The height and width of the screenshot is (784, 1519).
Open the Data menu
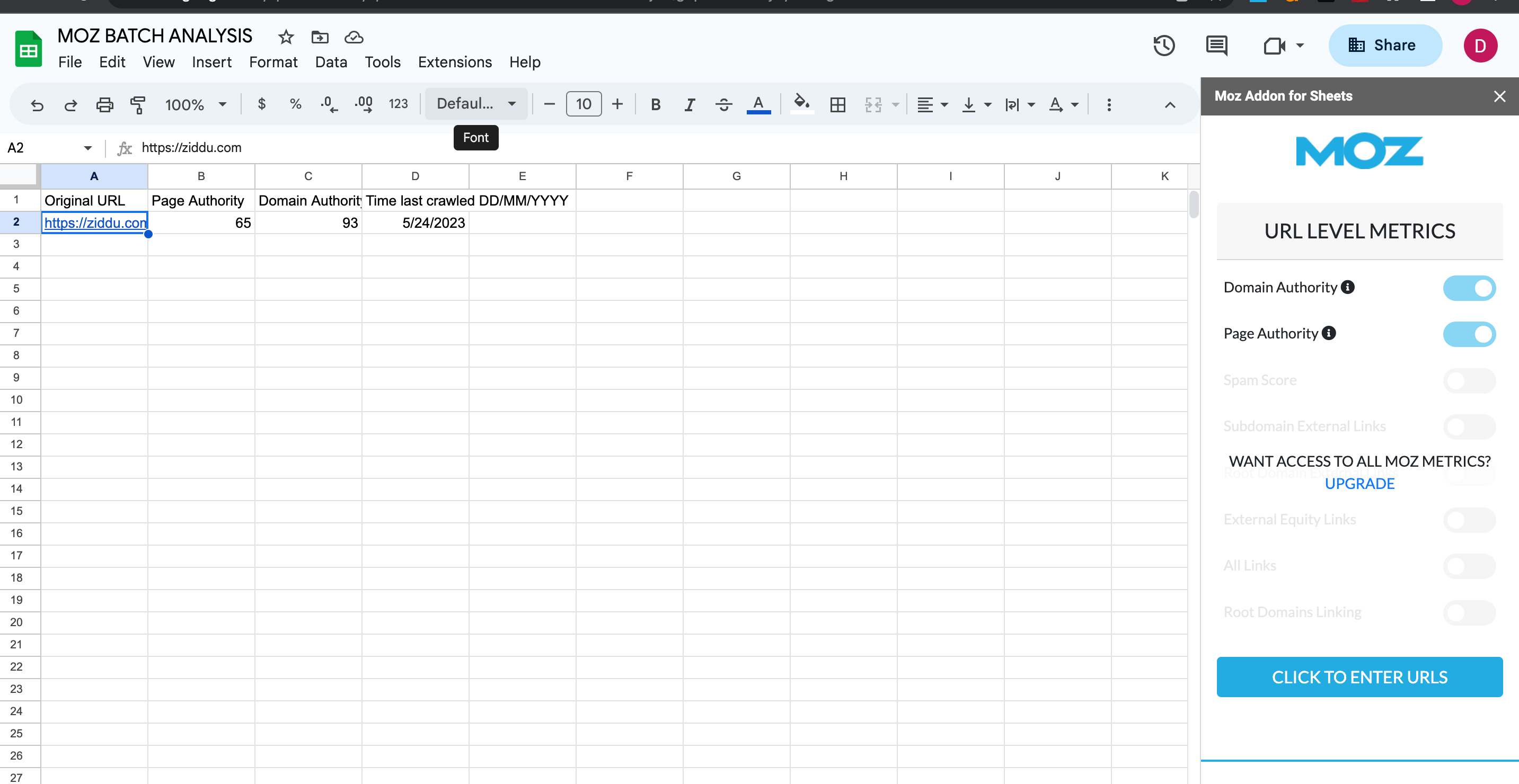coord(331,63)
